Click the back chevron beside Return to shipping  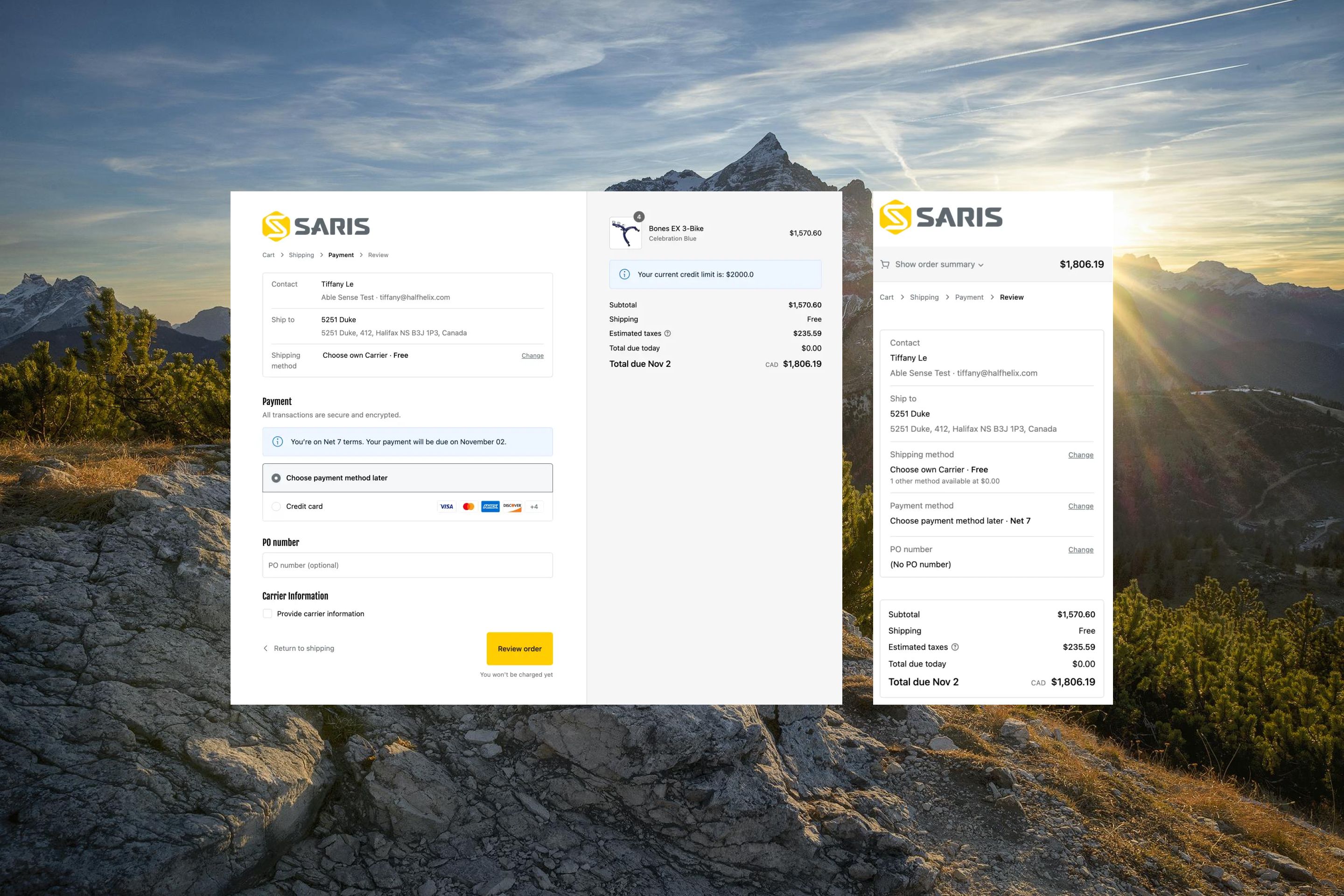point(265,648)
